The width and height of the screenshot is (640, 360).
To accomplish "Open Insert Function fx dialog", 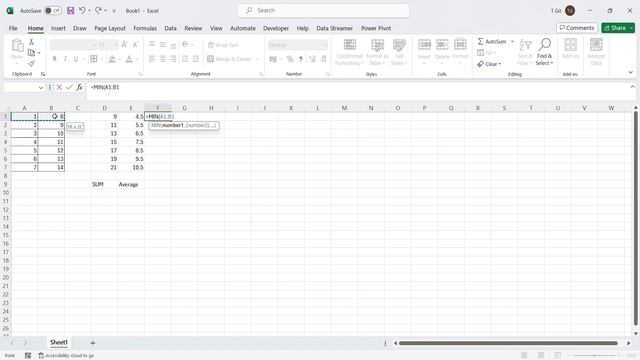I will click(79, 87).
